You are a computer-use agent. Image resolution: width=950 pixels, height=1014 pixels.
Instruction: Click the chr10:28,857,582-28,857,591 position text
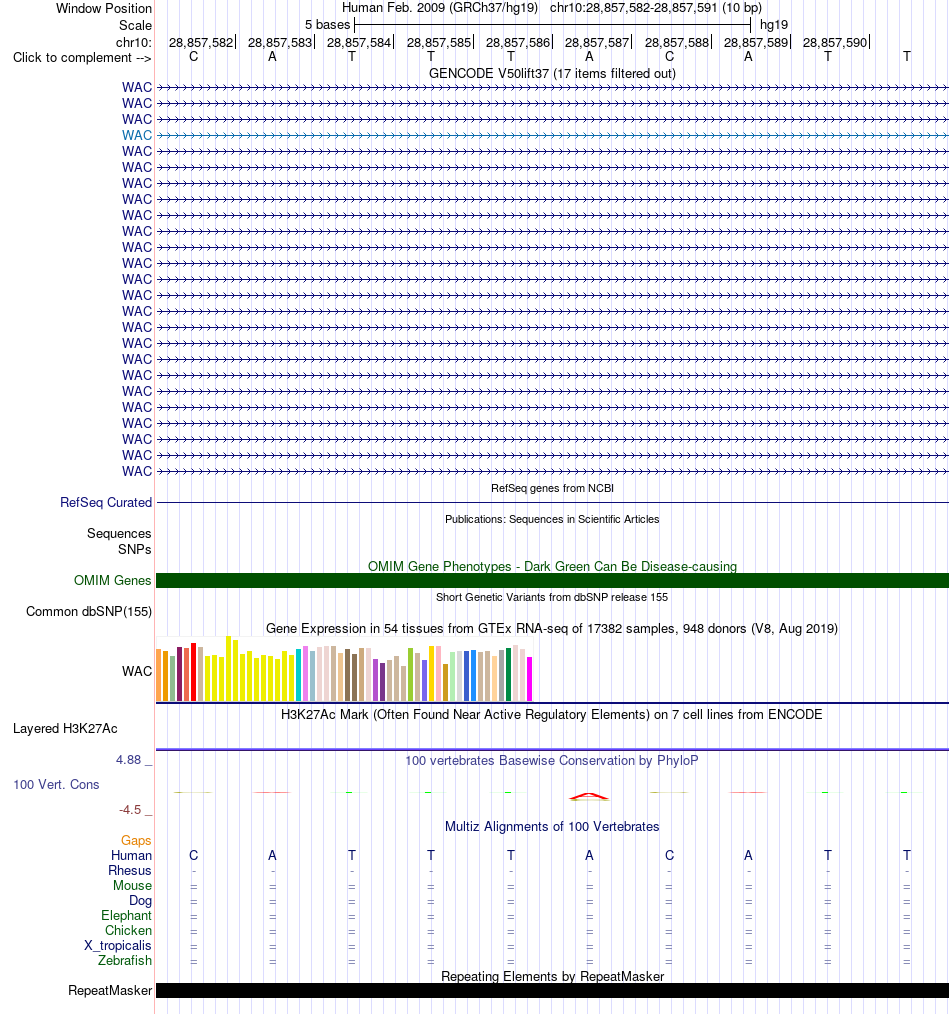pos(634,8)
